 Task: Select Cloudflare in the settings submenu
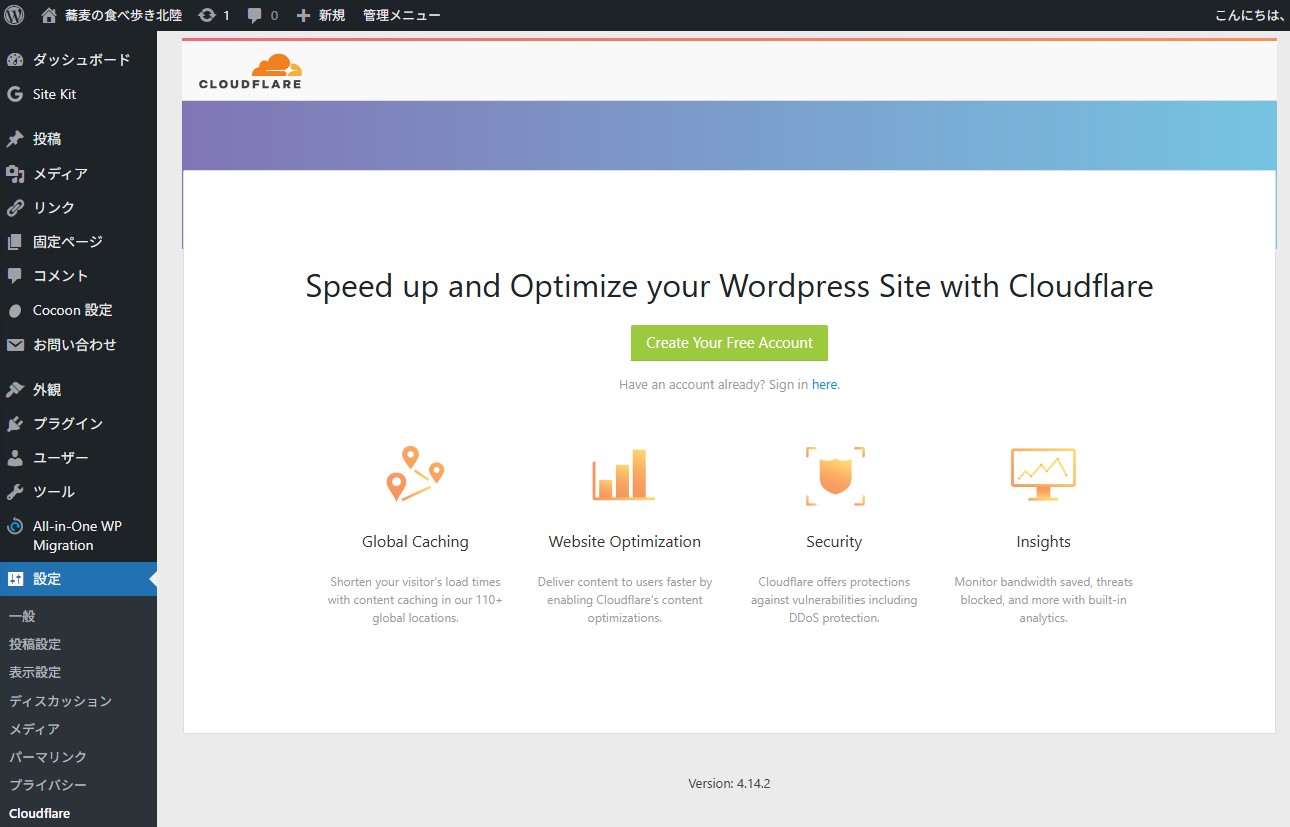39,813
